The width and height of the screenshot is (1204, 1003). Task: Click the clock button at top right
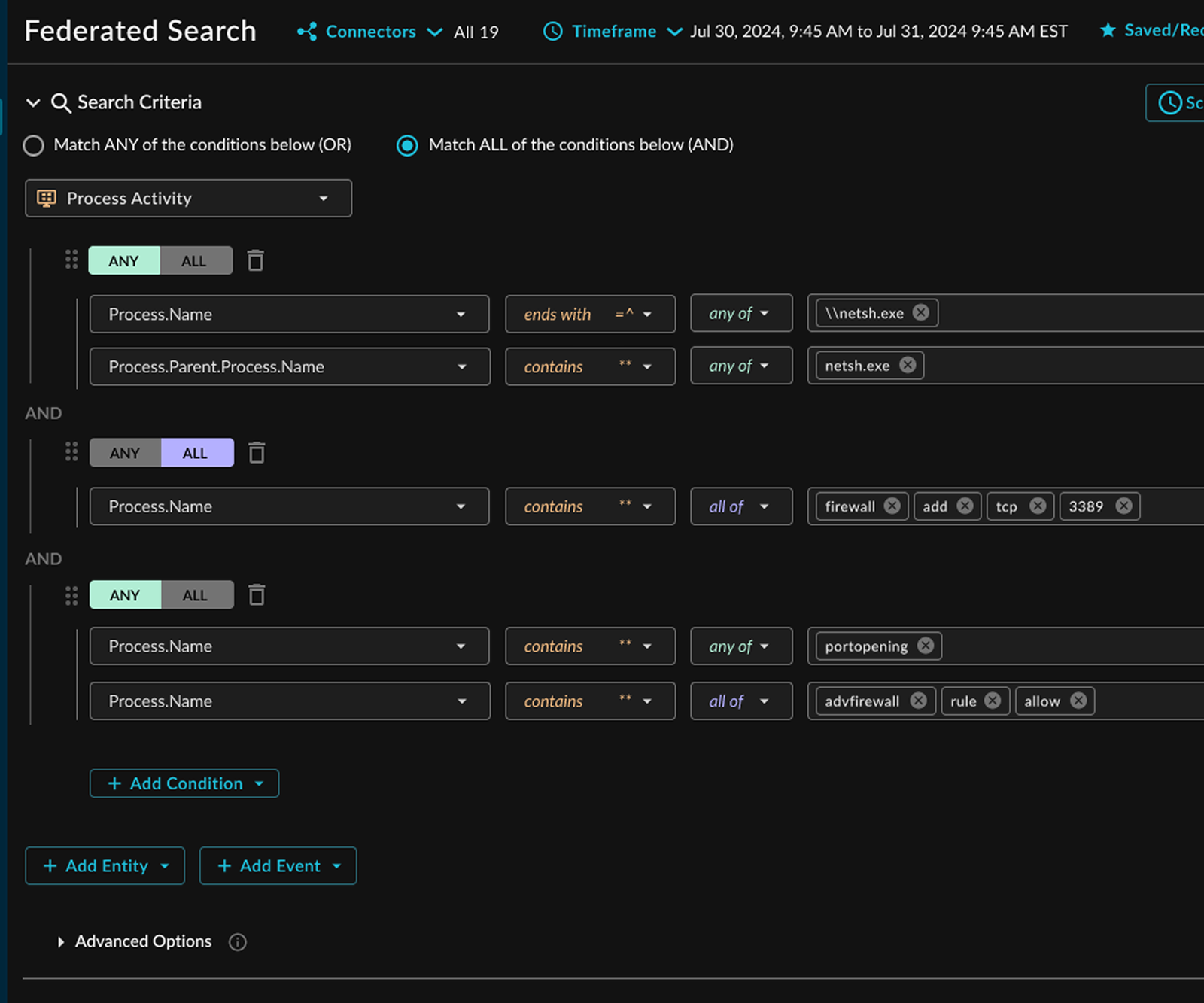tap(1175, 102)
